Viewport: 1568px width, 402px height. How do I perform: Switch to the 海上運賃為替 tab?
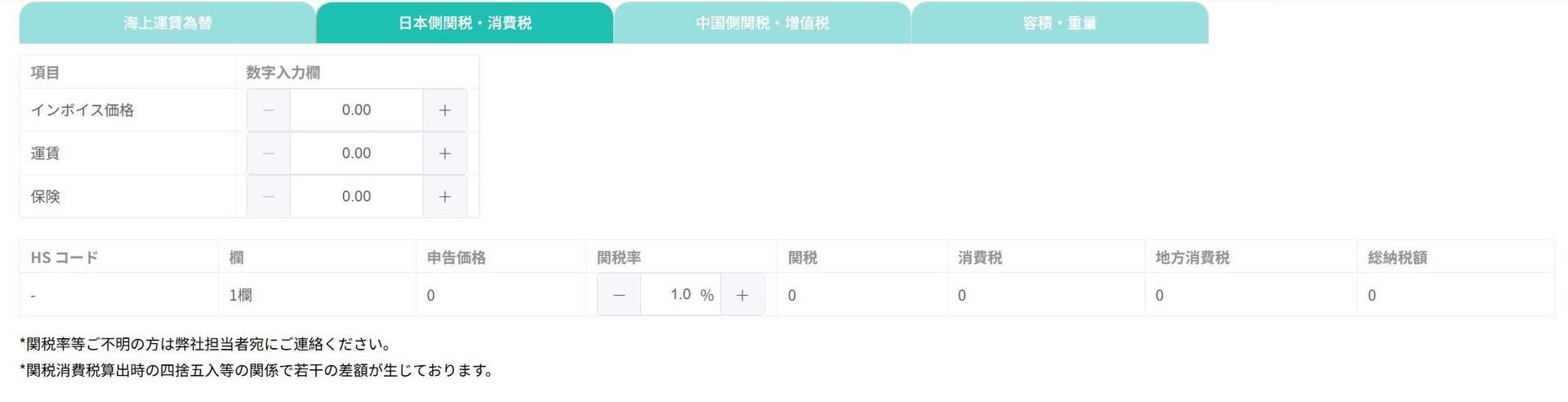(x=167, y=23)
